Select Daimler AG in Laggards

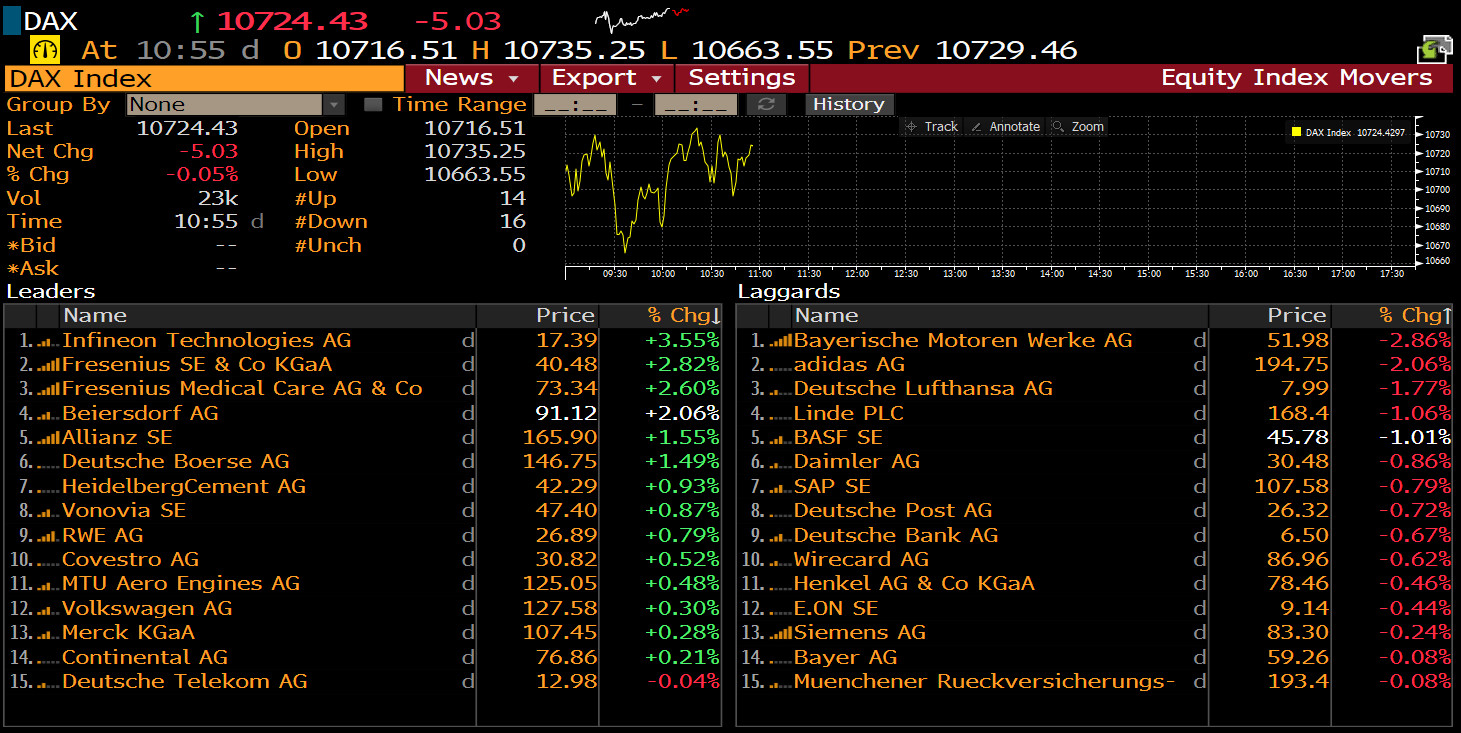857,462
